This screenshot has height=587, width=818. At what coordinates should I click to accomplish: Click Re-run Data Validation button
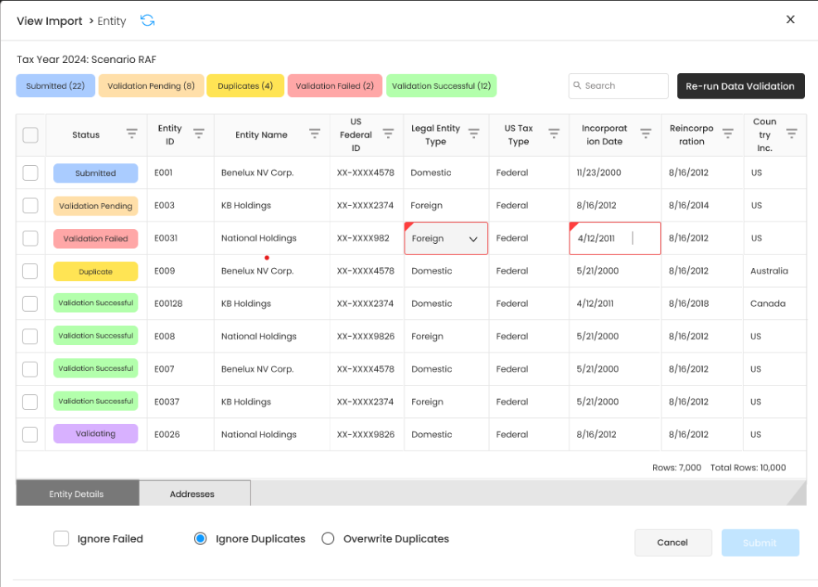[x=741, y=86]
